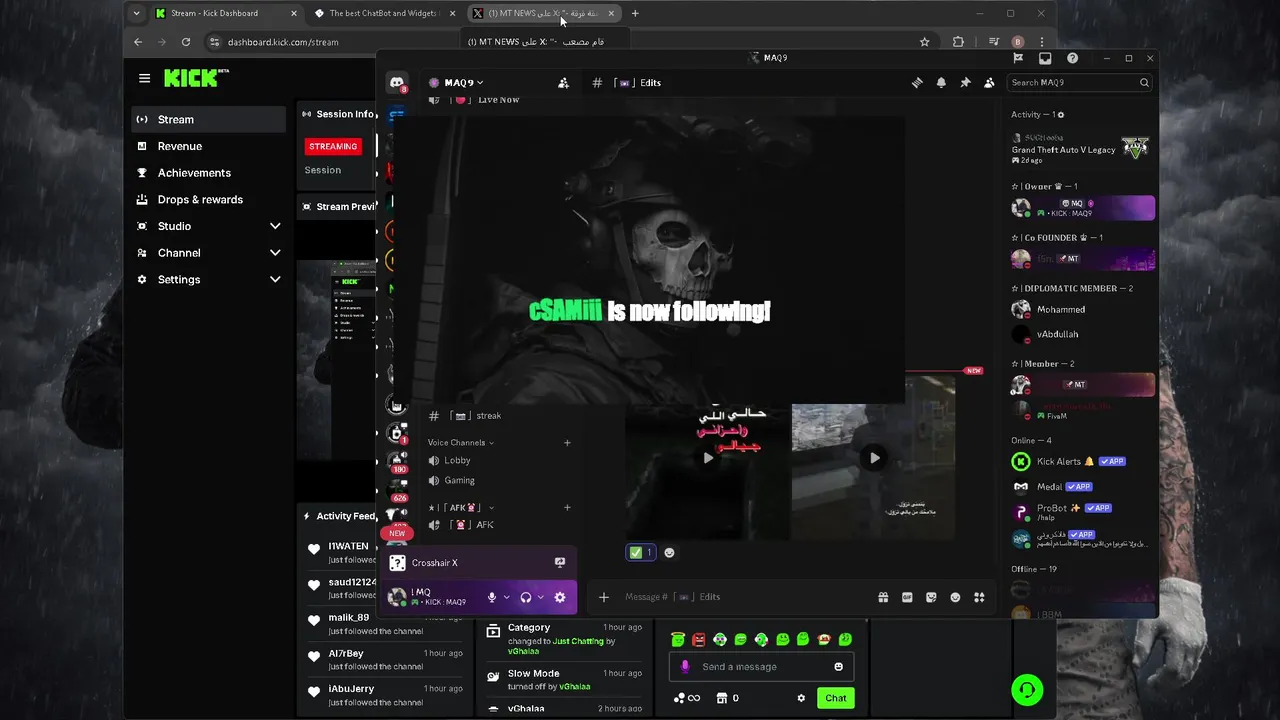This screenshot has height=720, width=1280.
Task: Click screen share icon beside Crosshair X
Action: 559,563
